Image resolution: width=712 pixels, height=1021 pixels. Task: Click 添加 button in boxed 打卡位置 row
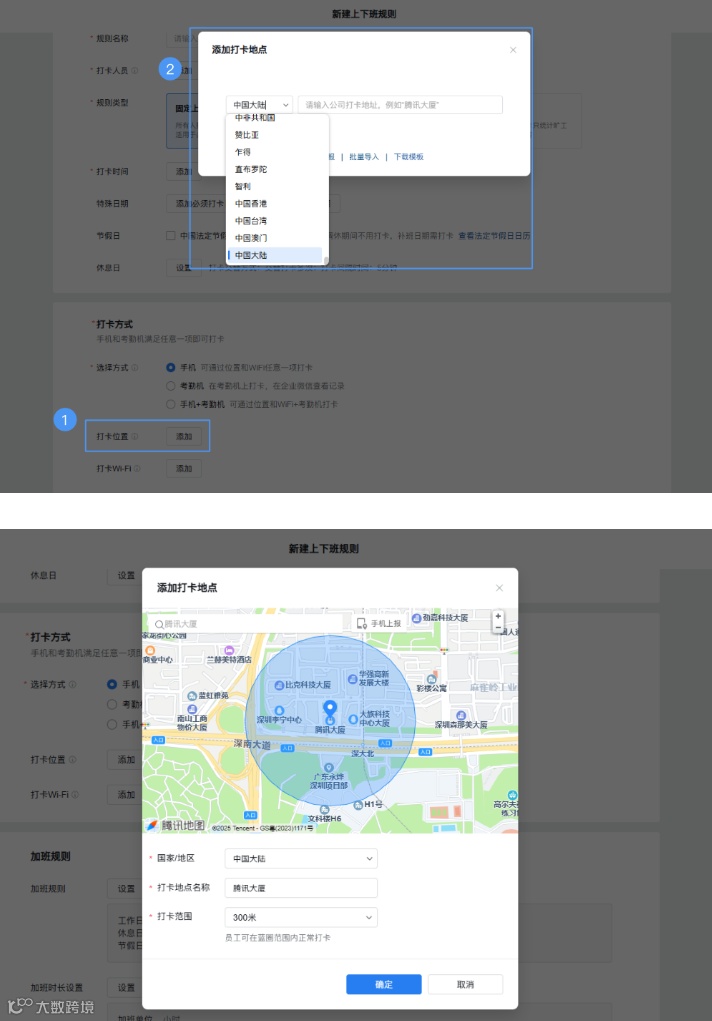click(x=184, y=436)
